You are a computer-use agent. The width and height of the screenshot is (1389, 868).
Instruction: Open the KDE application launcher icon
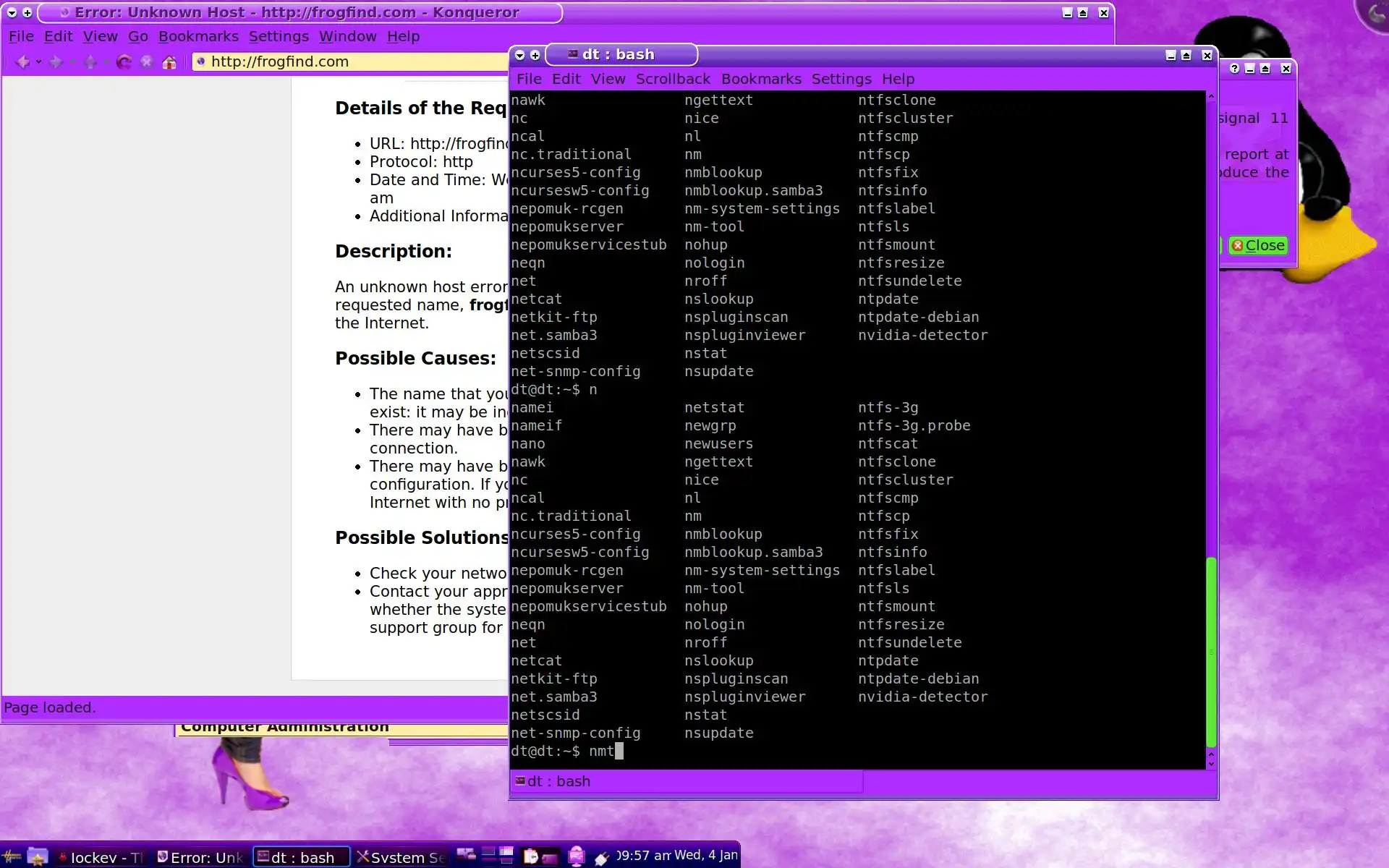(x=12, y=857)
